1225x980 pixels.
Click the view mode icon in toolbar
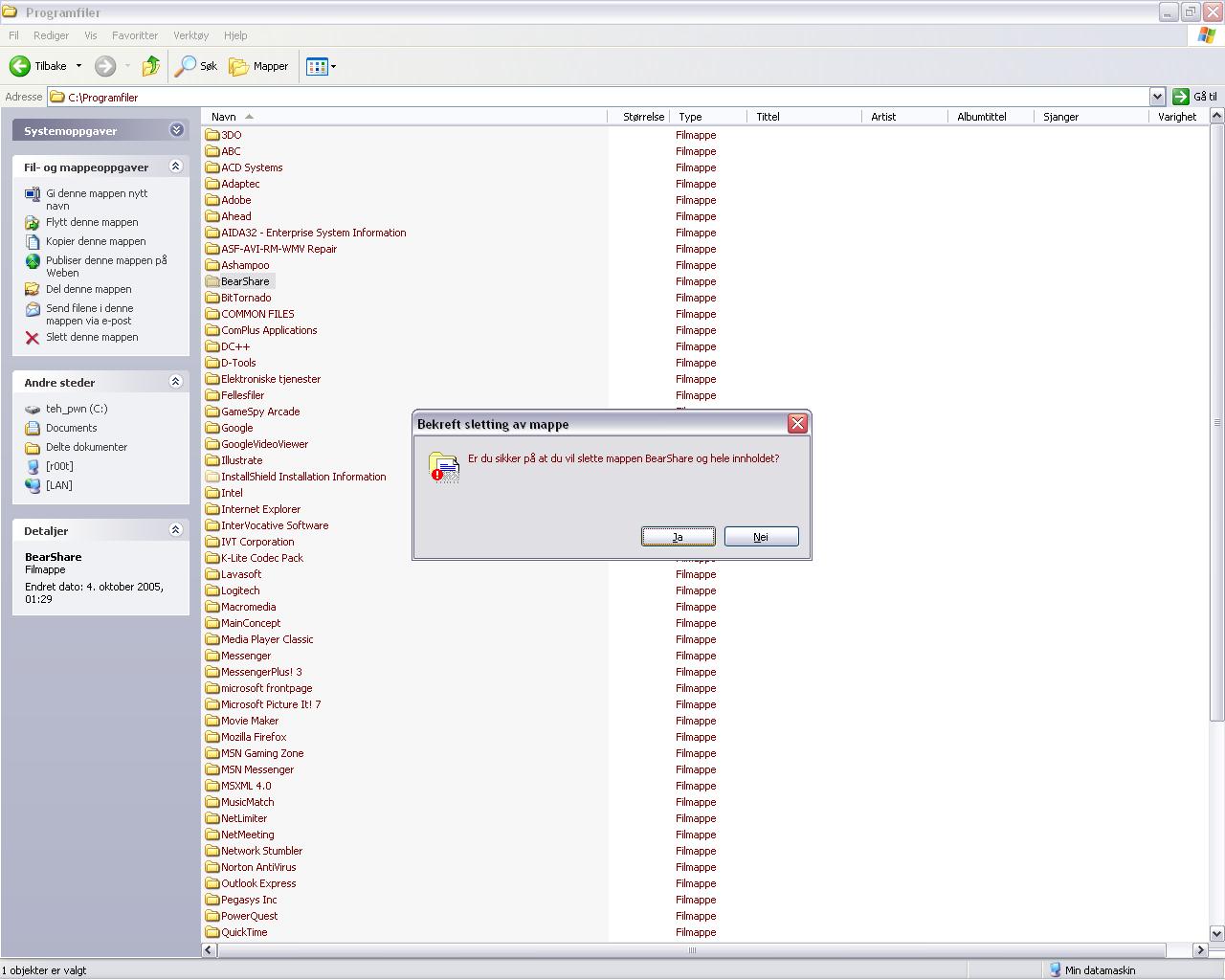tap(316, 66)
